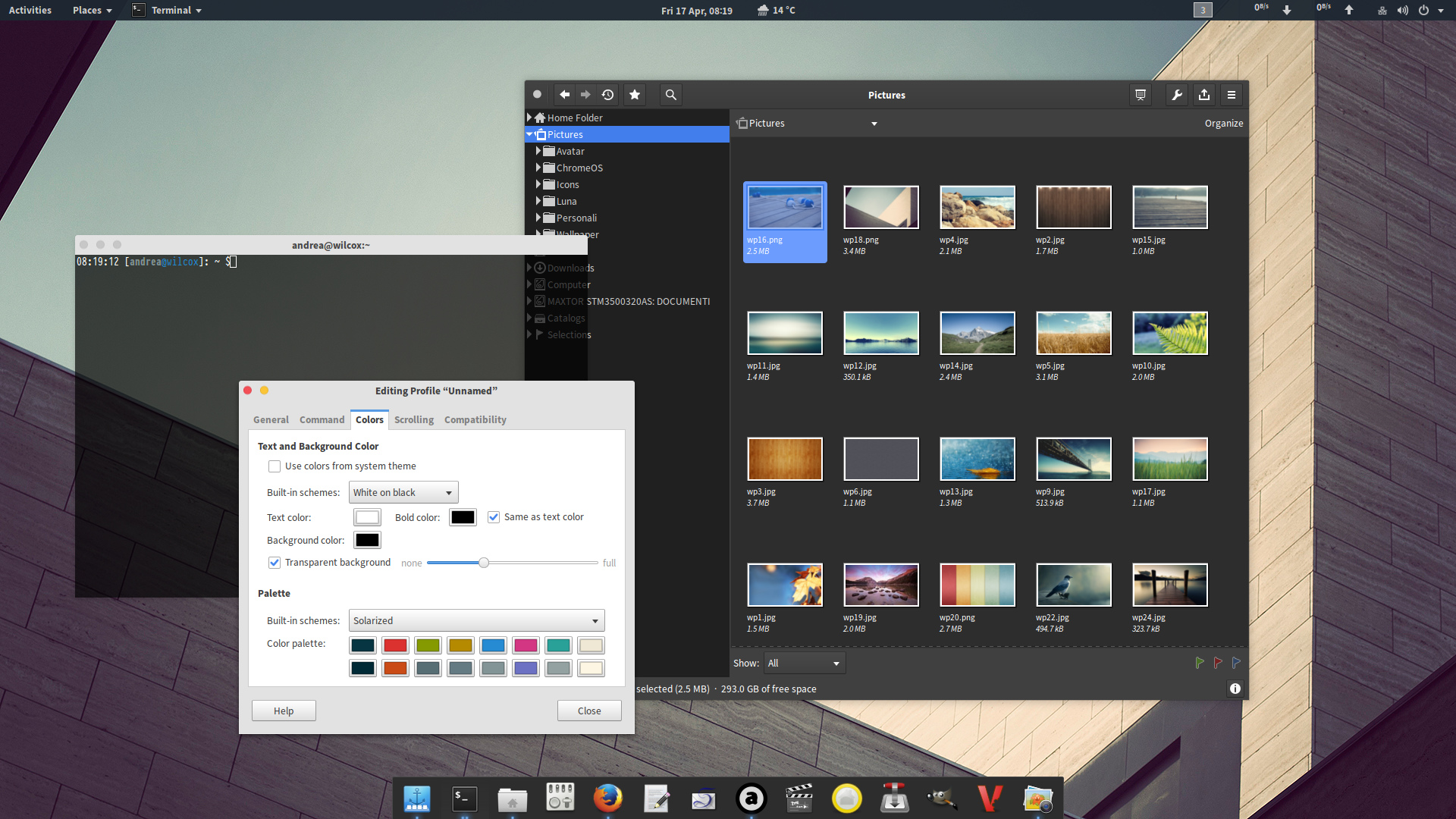Open the history icon next to navigation arrows
1456x819 pixels.
point(607,94)
